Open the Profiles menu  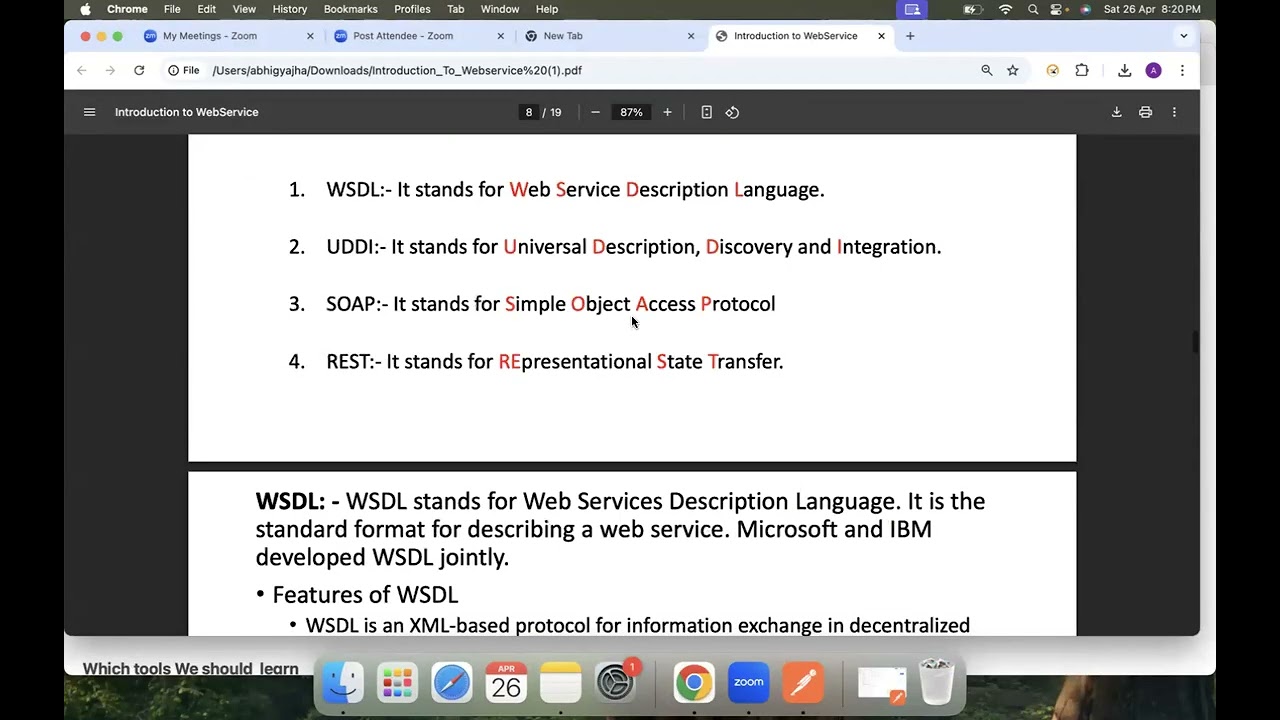[x=412, y=9]
